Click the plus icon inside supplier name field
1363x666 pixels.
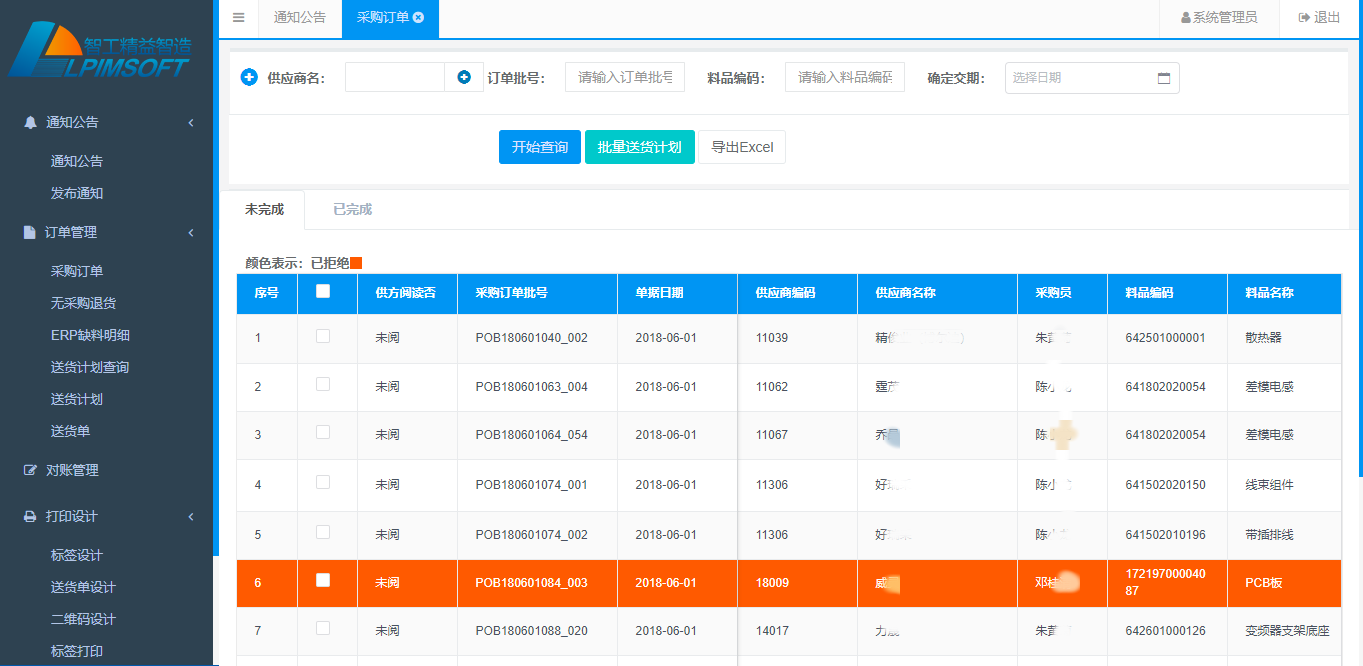point(464,77)
